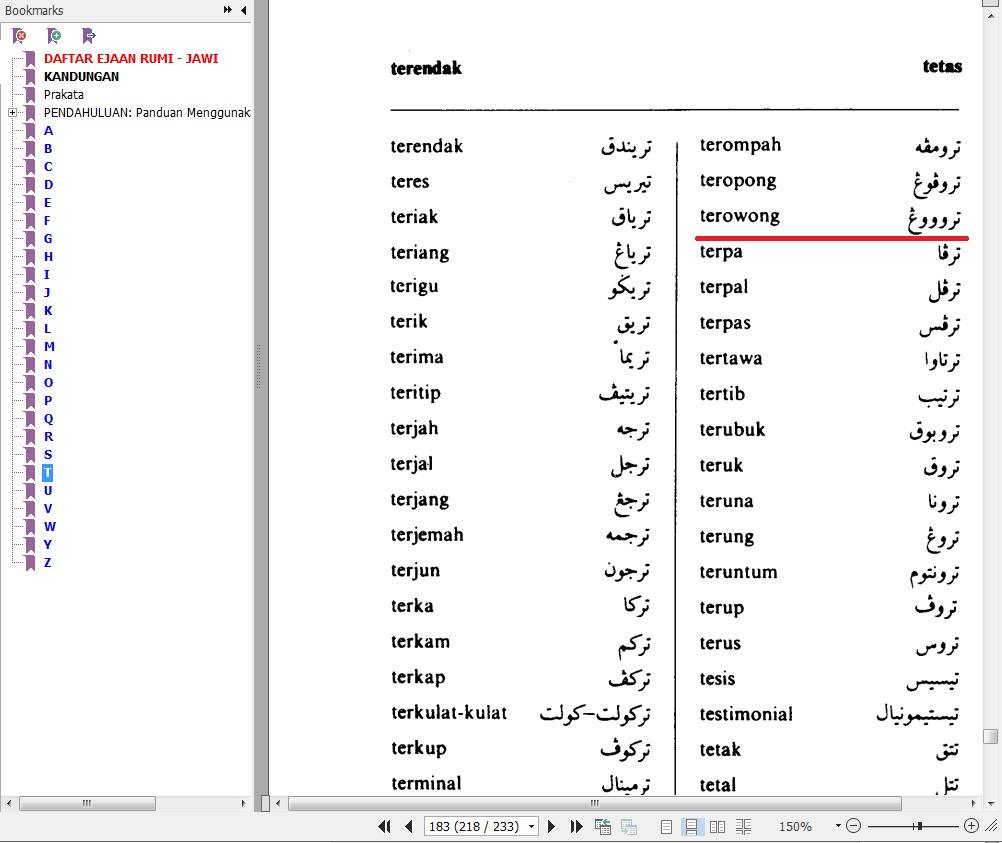Open the Prakata bookmark
The height and width of the screenshot is (843, 1002).
(63, 95)
